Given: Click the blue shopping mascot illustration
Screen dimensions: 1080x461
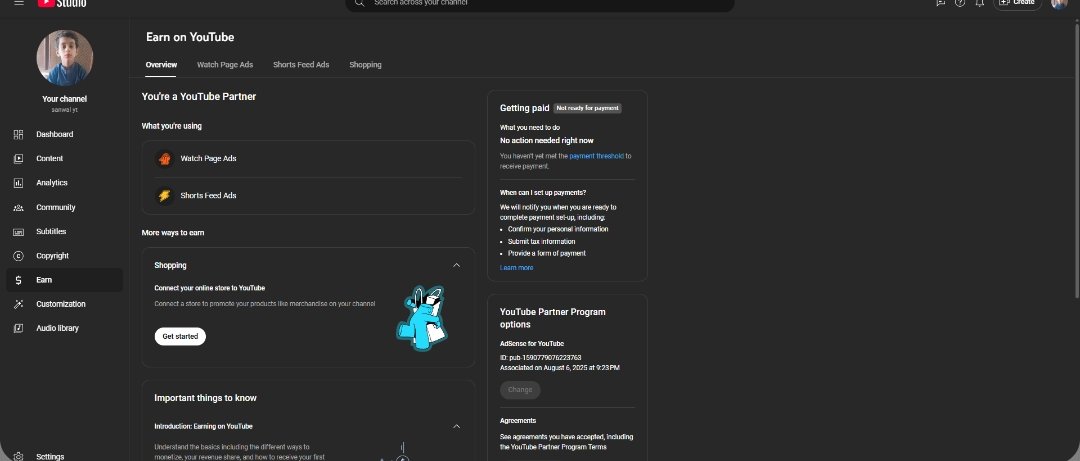Looking at the screenshot, I should (422, 317).
